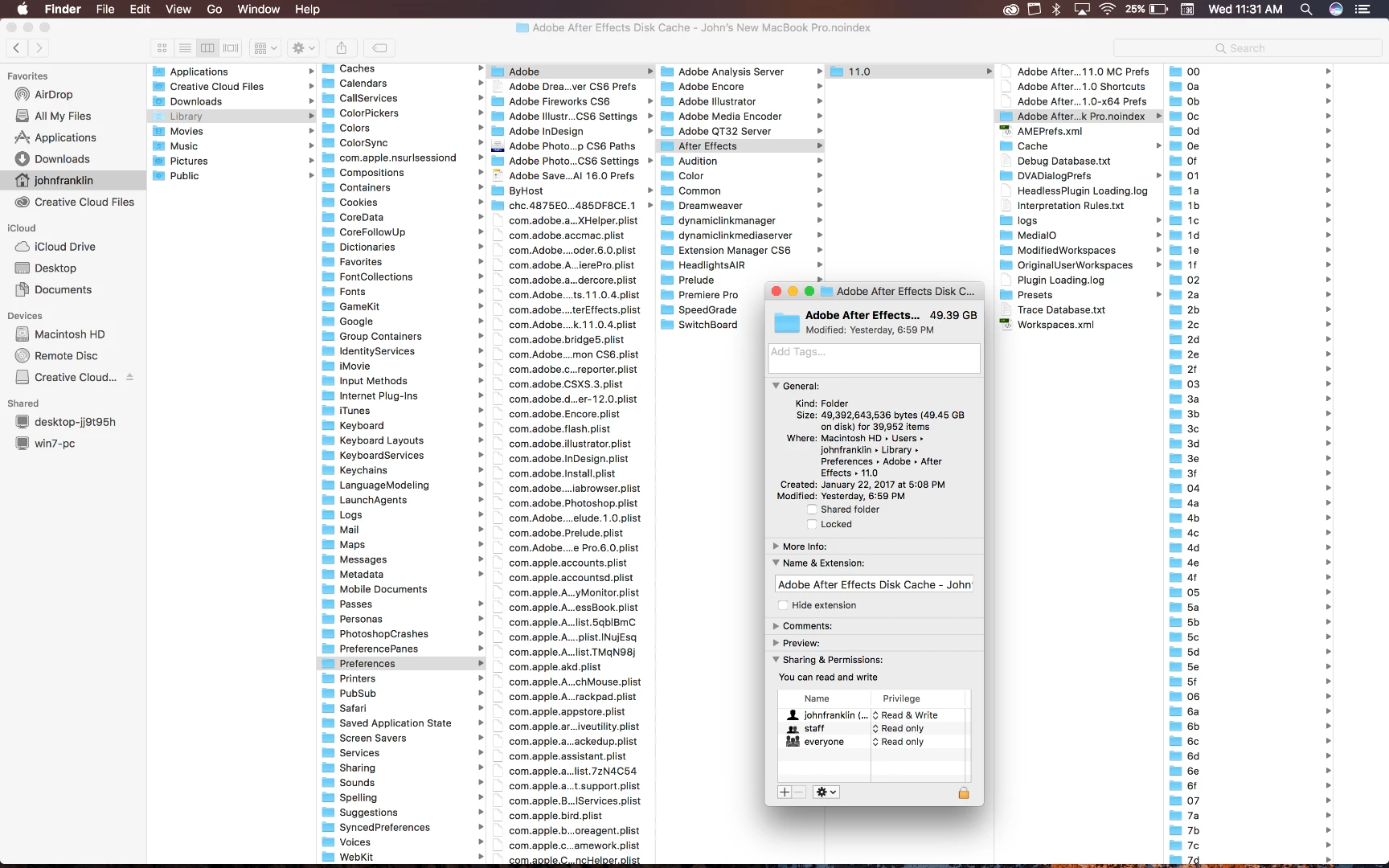Viewport: 1389px width, 868px height.
Task: Expand the More Info section
Action: point(776,547)
